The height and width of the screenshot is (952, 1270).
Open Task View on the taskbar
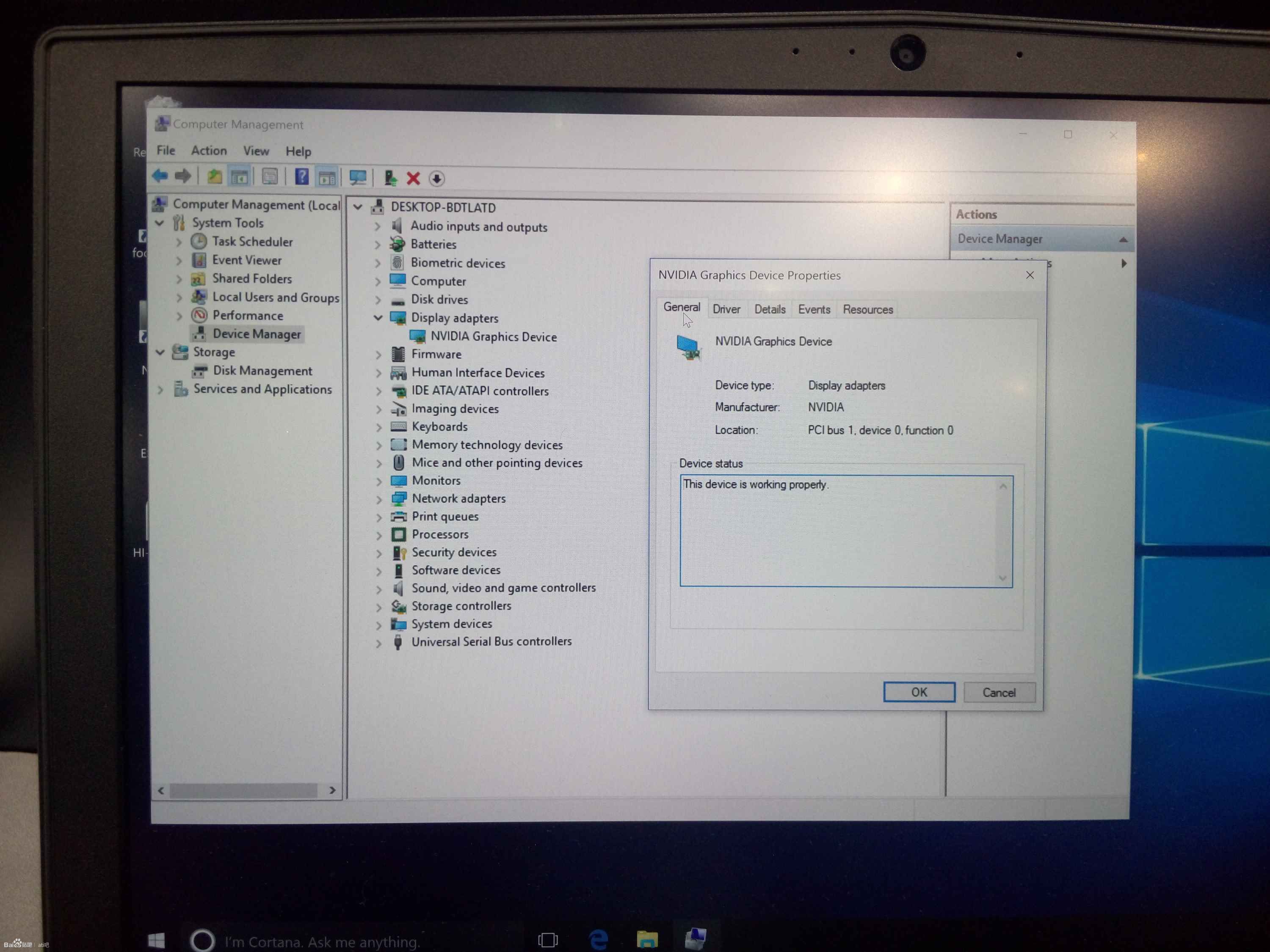548,939
